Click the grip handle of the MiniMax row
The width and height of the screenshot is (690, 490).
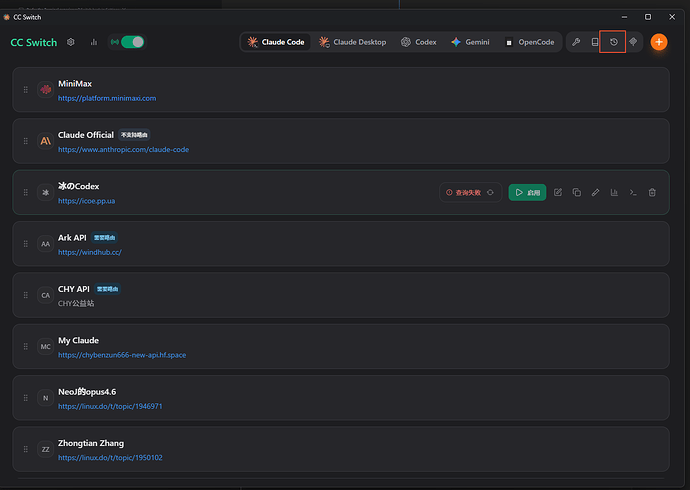(26, 90)
